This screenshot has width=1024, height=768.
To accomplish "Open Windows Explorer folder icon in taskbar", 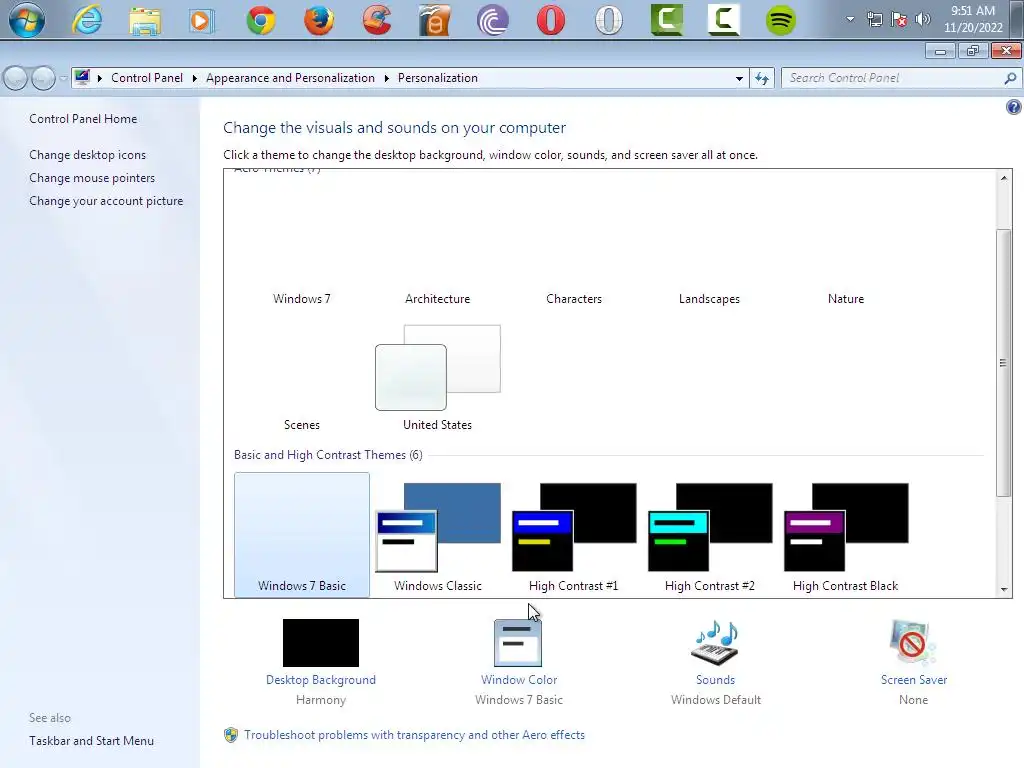I will (145, 21).
